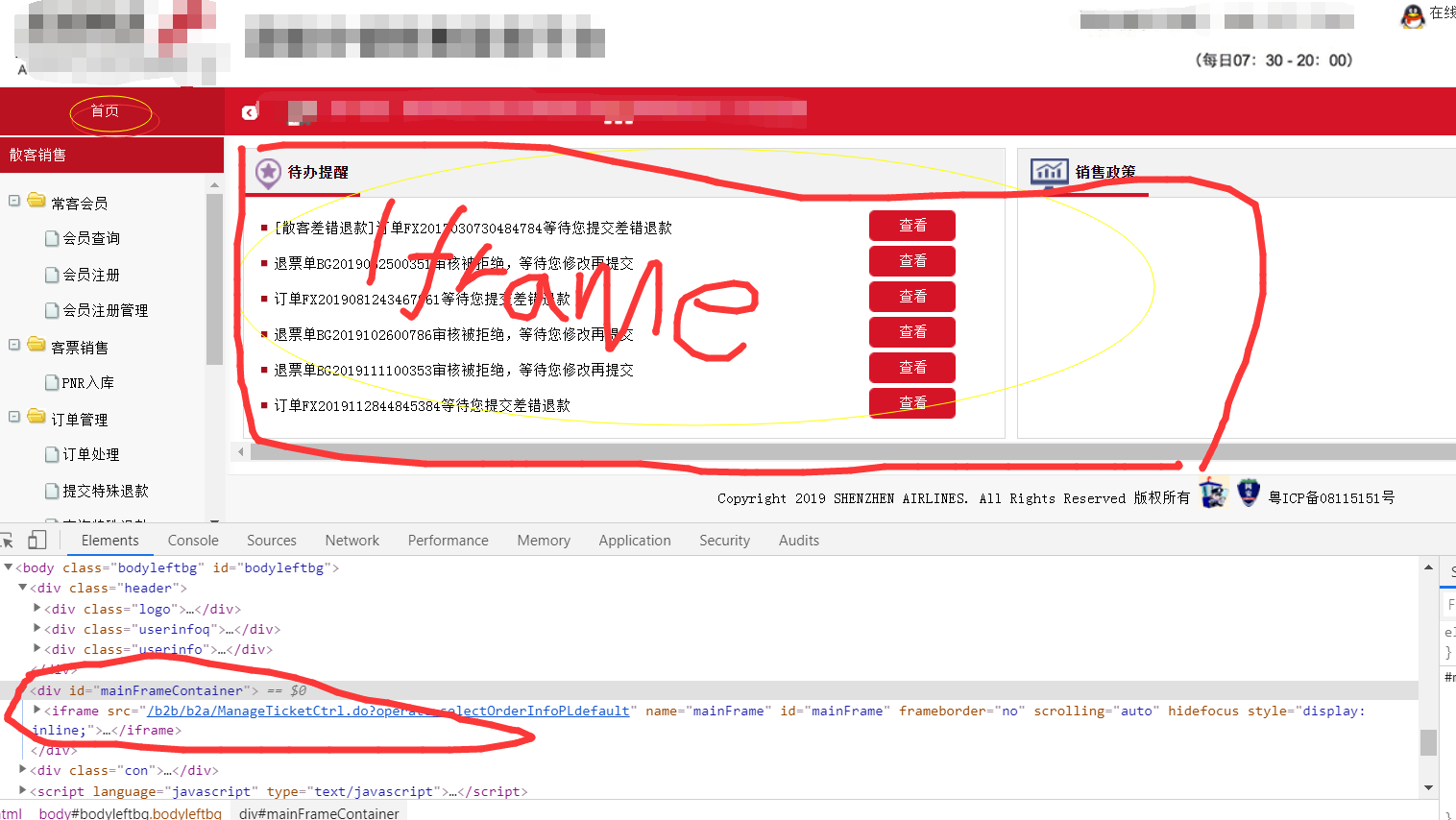Click the 首页 home navigation item
The width and height of the screenshot is (1456, 820).
(106, 111)
